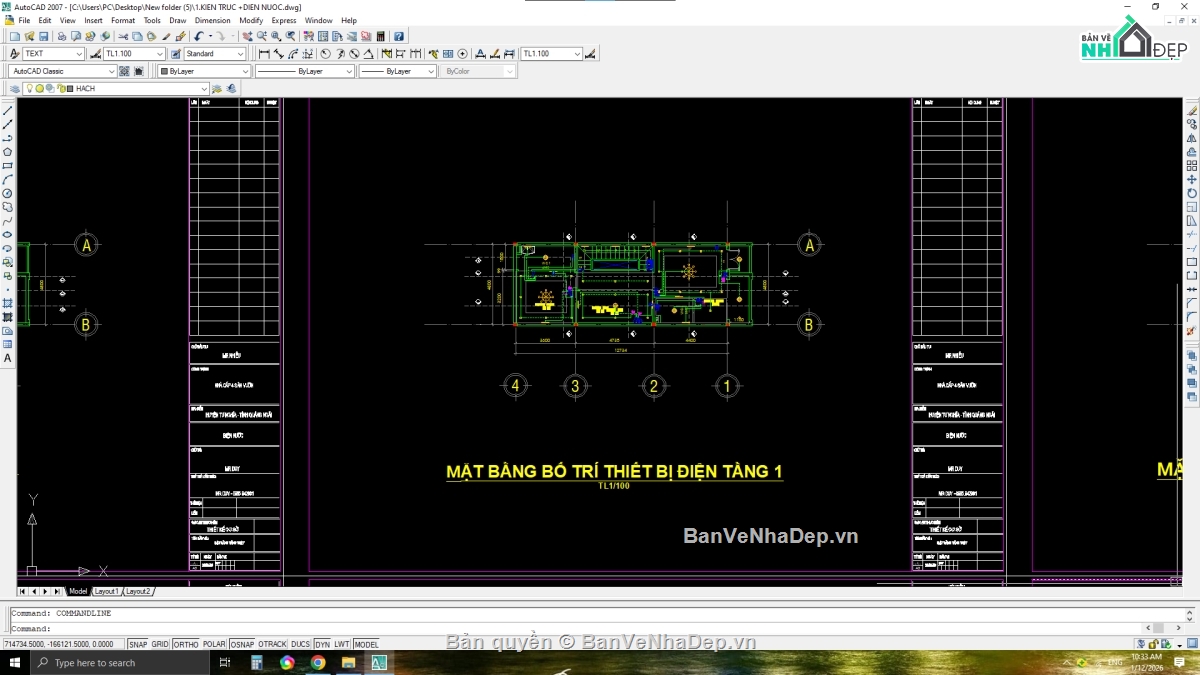
Task: Switch to the Layout2 tab
Action: click(x=138, y=591)
